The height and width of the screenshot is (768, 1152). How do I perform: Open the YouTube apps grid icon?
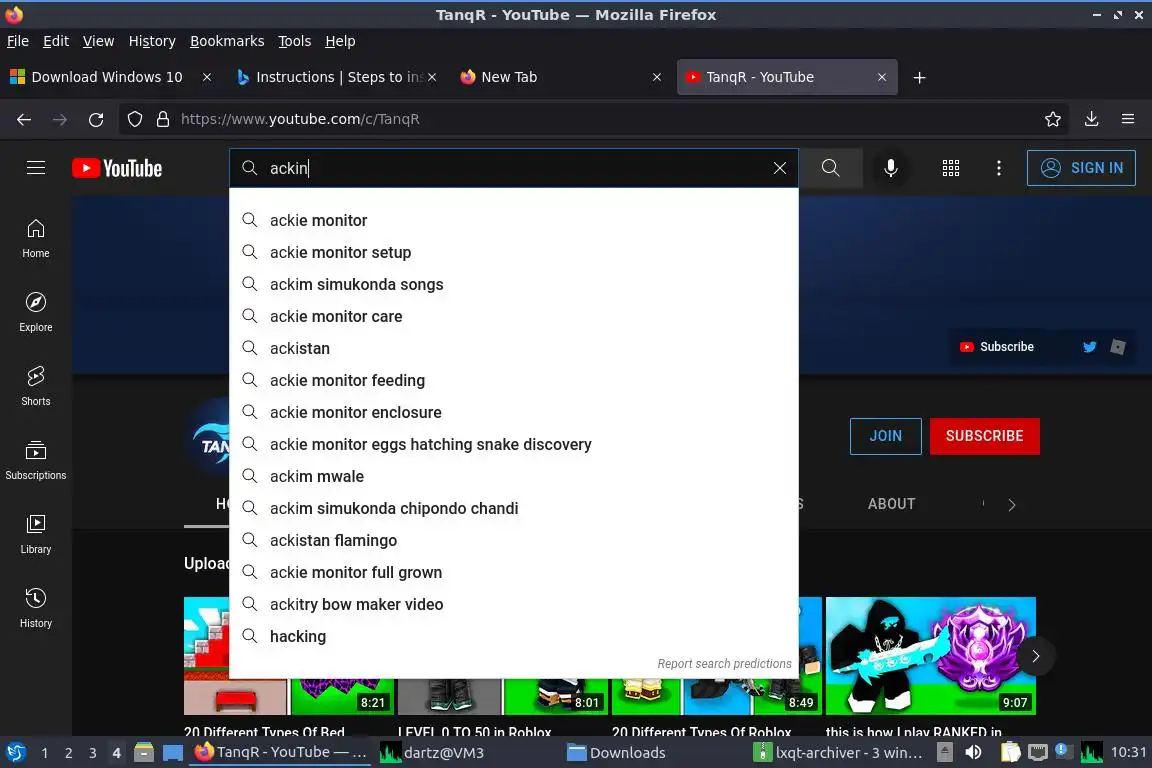point(951,168)
